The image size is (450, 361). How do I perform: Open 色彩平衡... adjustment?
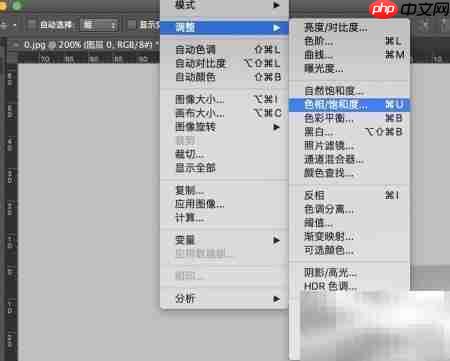pos(349,118)
